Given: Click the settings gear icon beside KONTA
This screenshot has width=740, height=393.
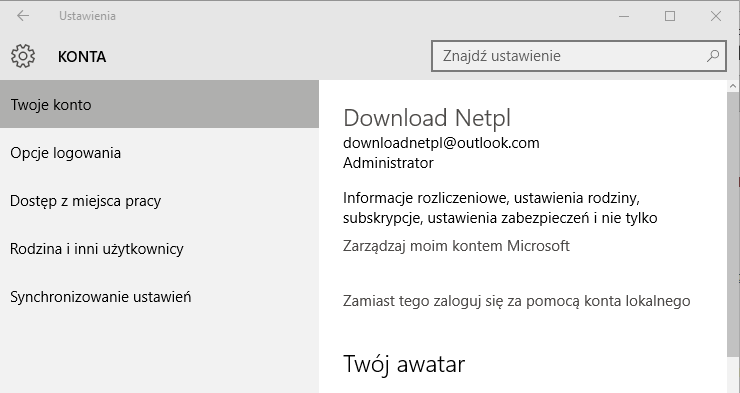Looking at the screenshot, I should (23, 56).
